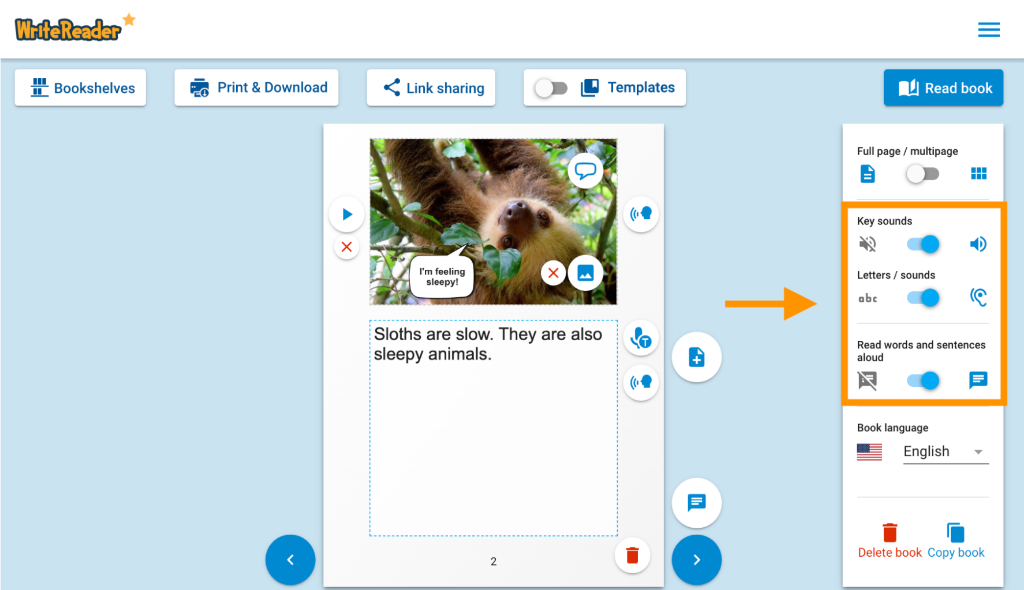Click the "Key sounds" label
1024x590 pixels.
pos(884,221)
